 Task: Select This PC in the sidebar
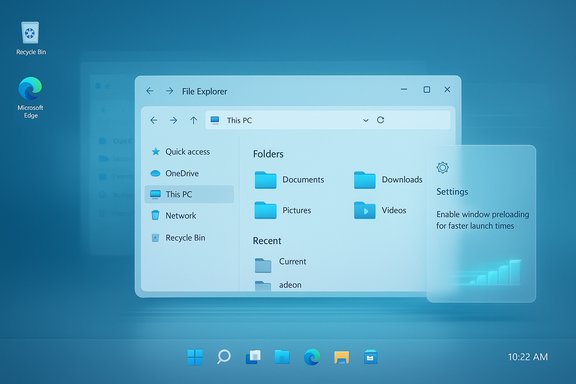coord(189,194)
